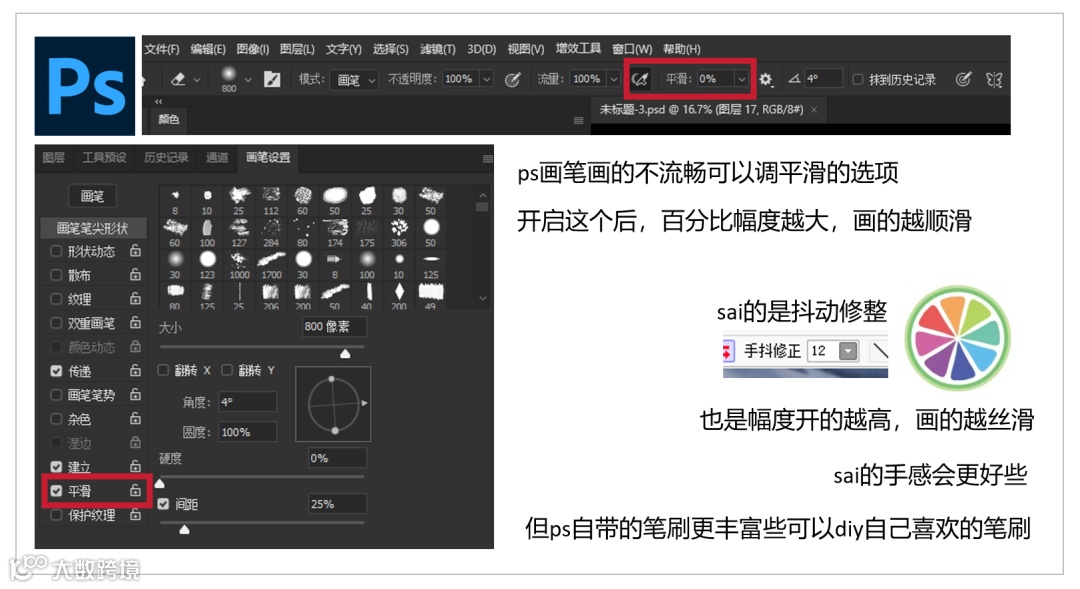Uncheck the 传递 checkbox
Image resolution: width=1080 pixels, height=589 pixels.
point(56,371)
